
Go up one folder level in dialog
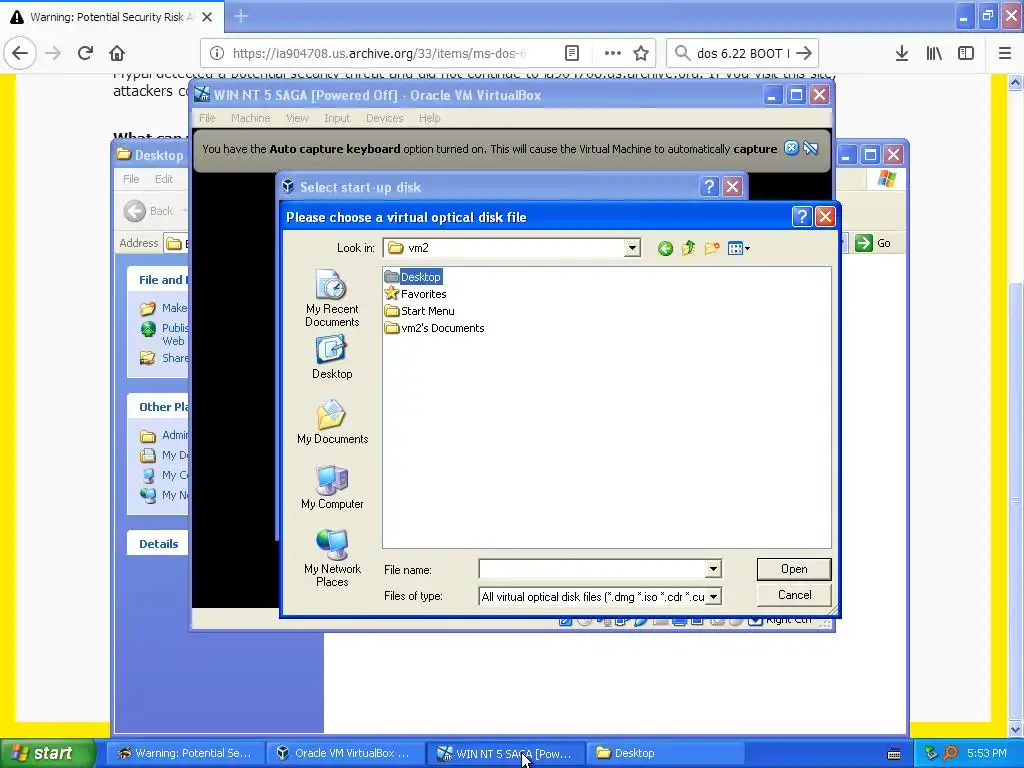point(688,248)
